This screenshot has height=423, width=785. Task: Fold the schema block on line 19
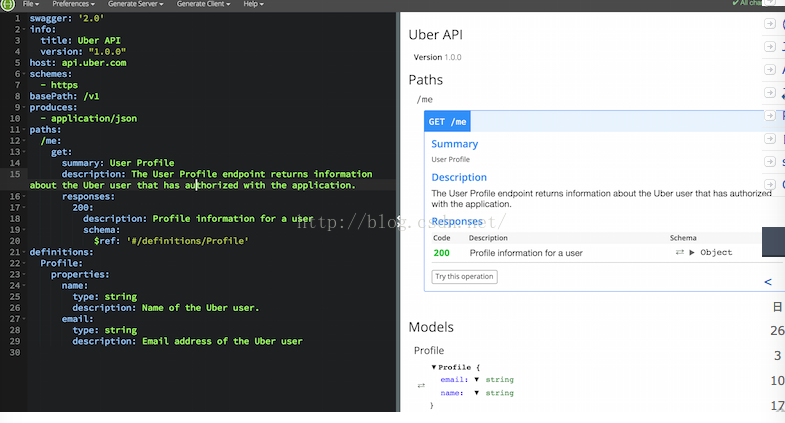point(24,230)
